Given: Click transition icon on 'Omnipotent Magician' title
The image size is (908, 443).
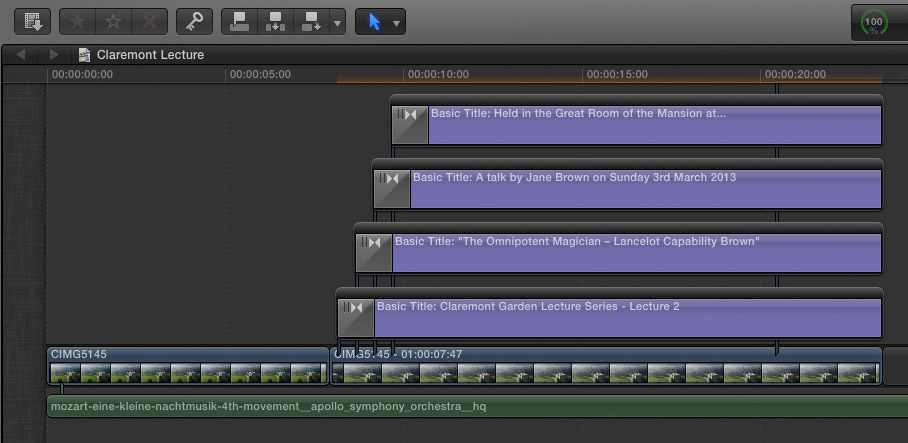Looking at the screenshot, I should click(374, 253).
